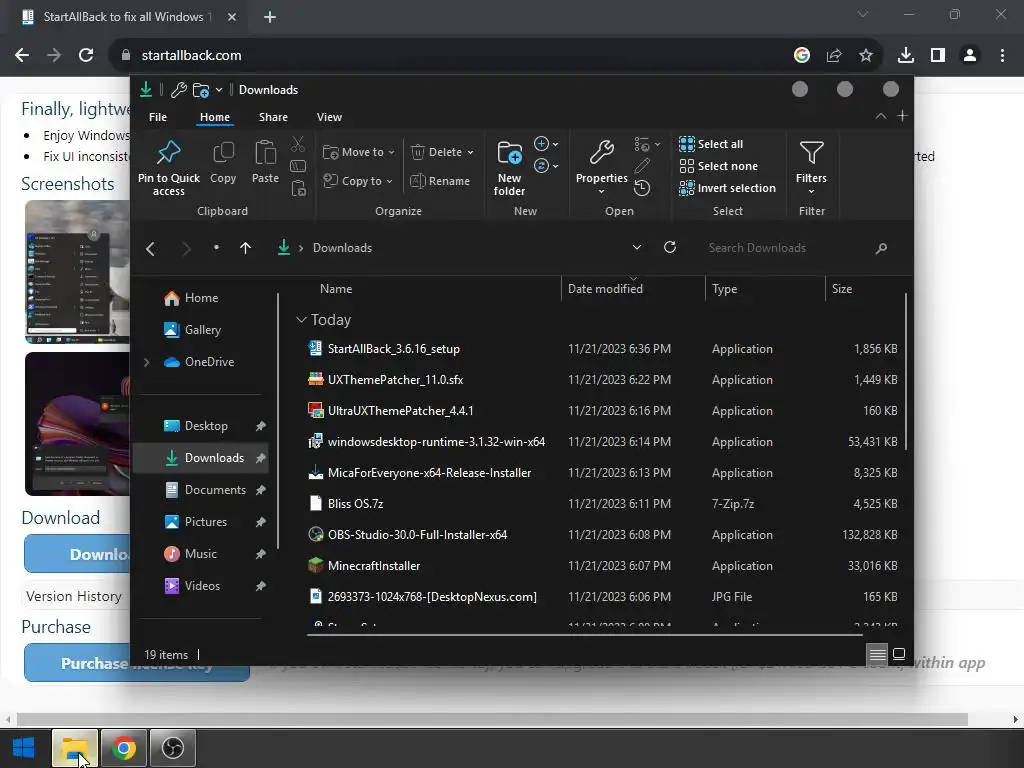Click Invert selection in ribbon
This screenshot has height=768, width=1024.
coord(728,188)
